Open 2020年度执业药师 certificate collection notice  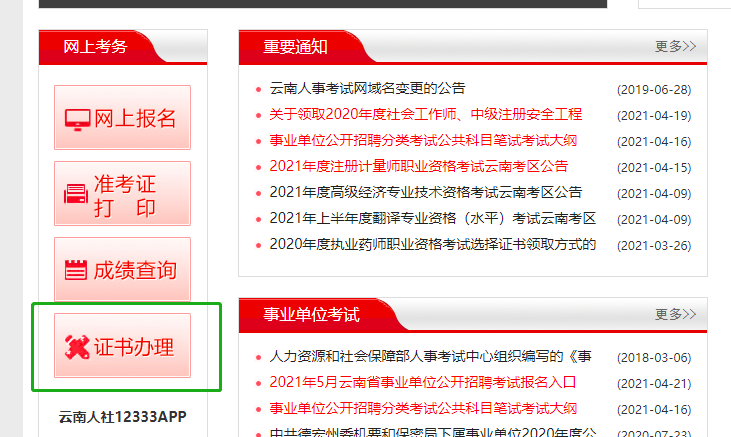click(x=432, y=244)
